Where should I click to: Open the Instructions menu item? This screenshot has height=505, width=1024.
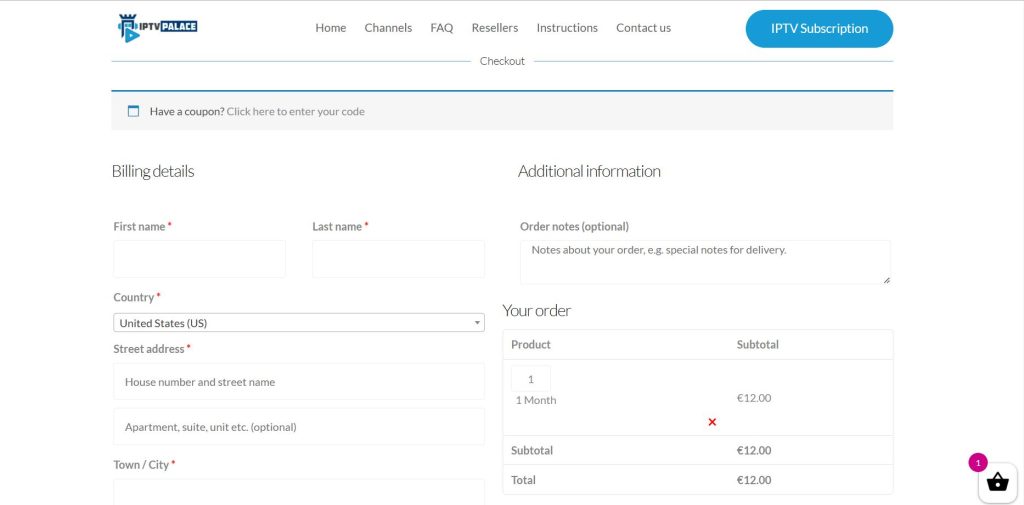(566, 28)
